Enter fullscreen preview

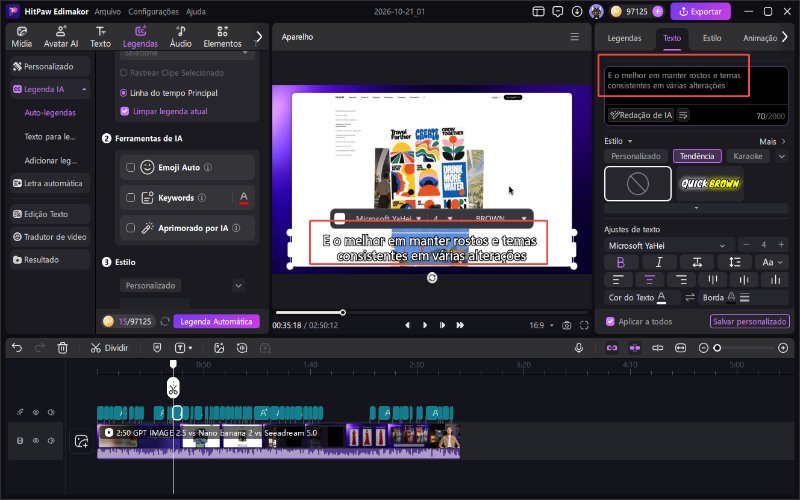pyautogui.click(x=584, y=325)
